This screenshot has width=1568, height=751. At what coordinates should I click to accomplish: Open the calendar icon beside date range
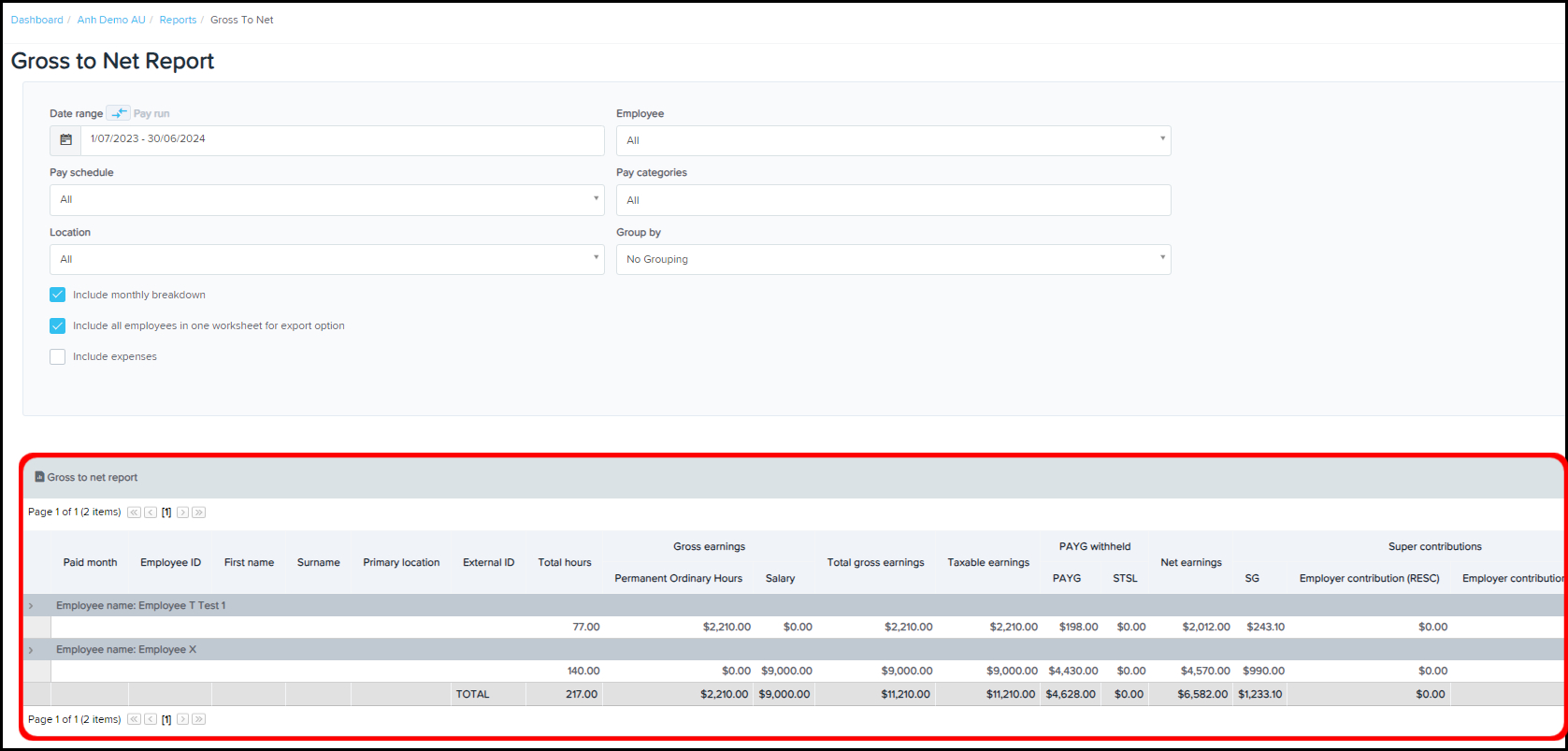click(x=65, y=139)
